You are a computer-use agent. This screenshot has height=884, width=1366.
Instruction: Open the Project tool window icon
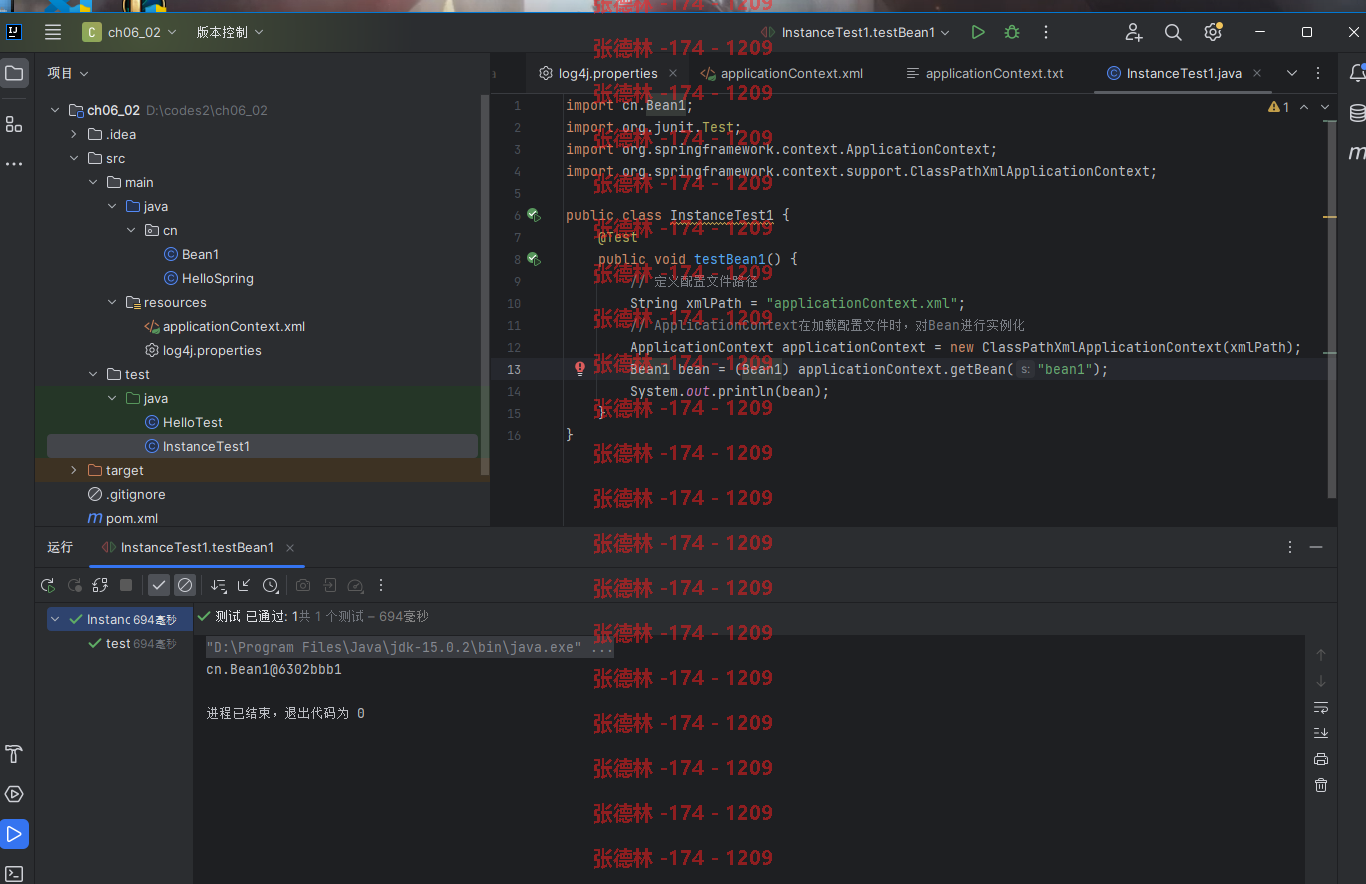coord(14,73)
